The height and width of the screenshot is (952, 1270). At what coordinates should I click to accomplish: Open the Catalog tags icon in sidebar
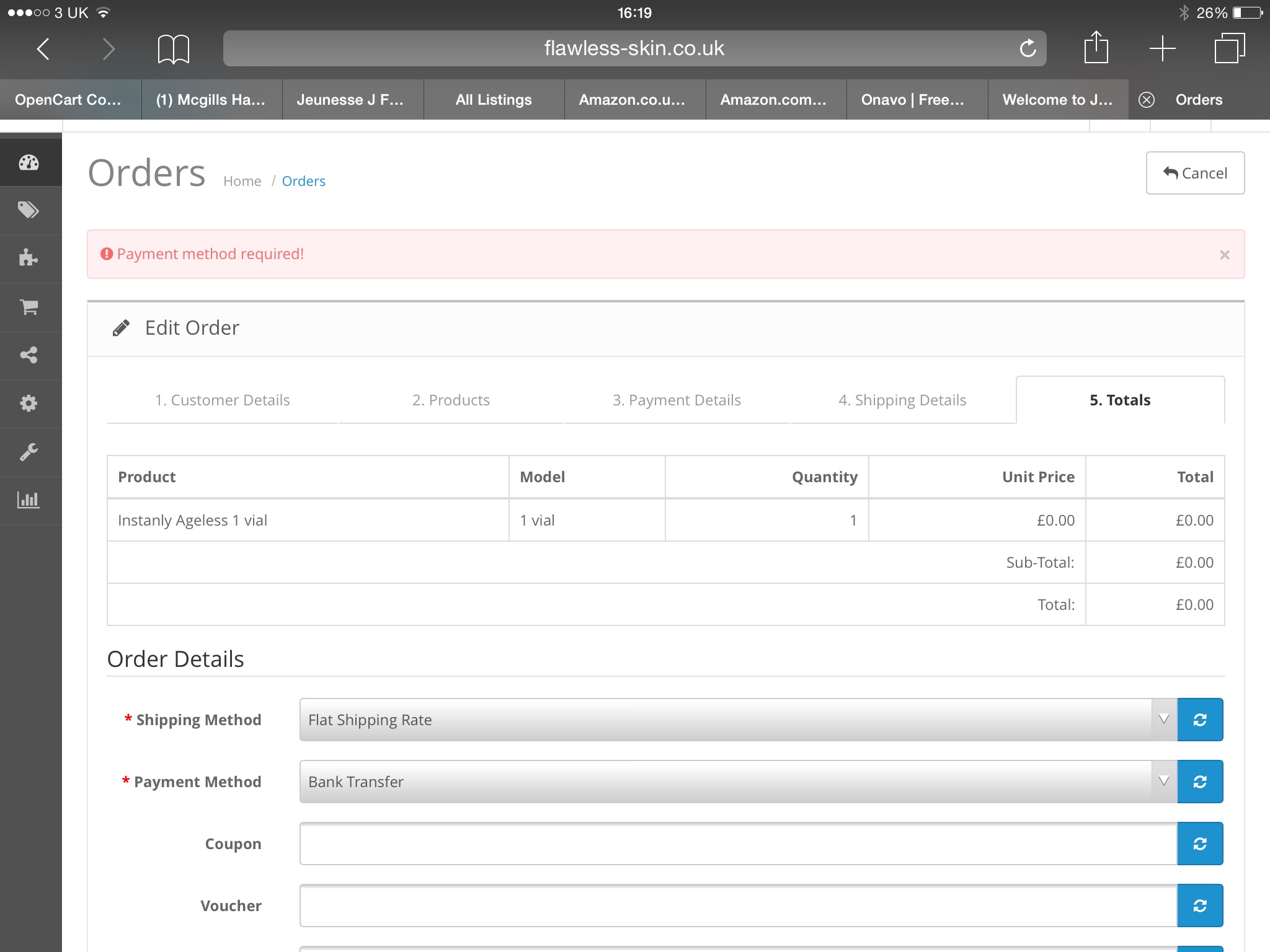pos(29,210)
